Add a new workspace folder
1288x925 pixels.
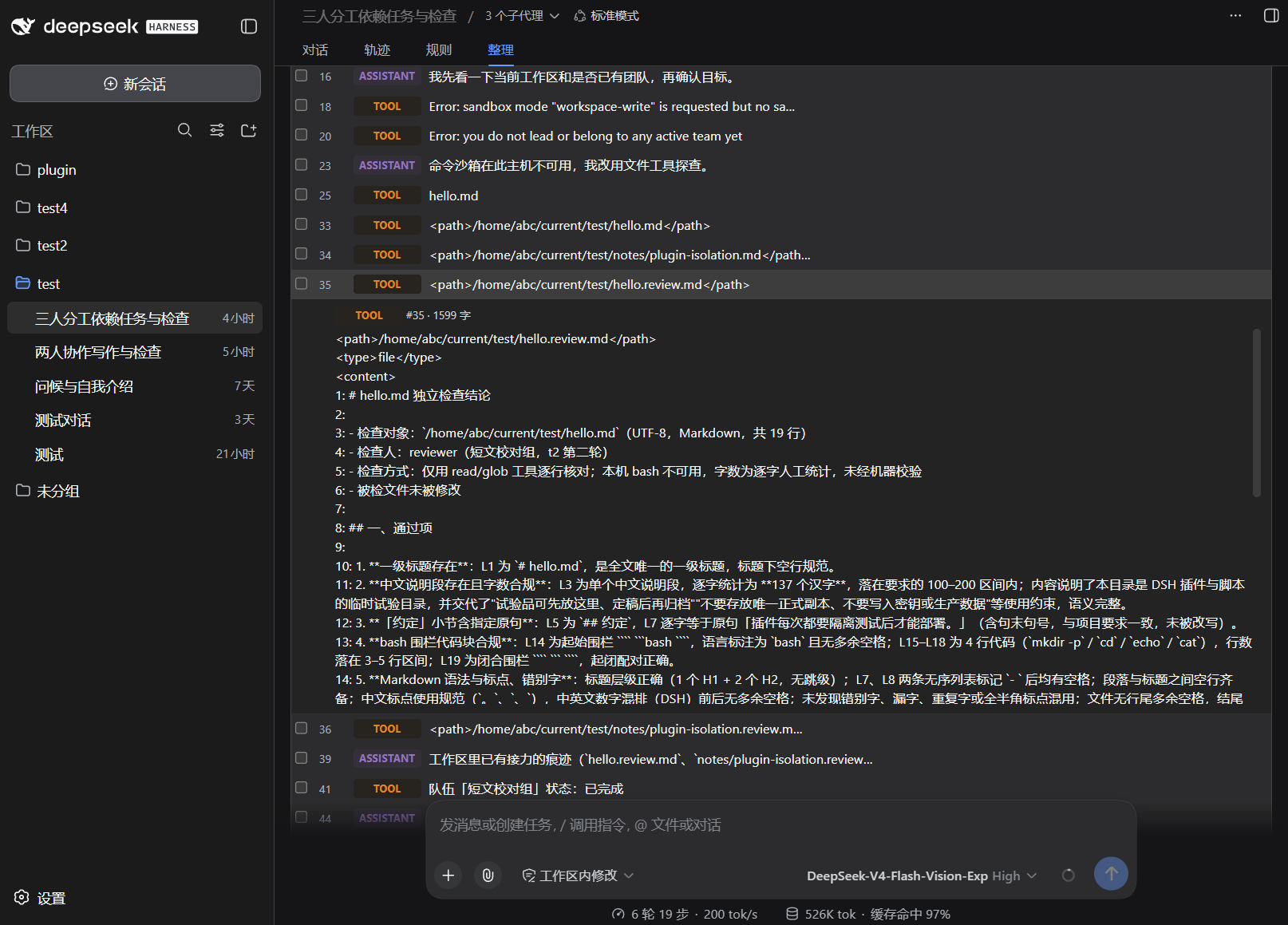[x=249, y=130]
